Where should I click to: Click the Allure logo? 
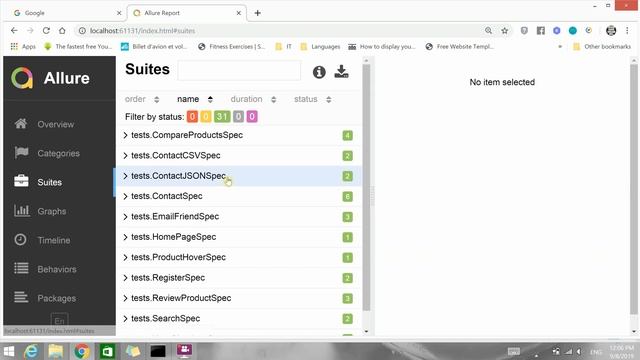51,78
